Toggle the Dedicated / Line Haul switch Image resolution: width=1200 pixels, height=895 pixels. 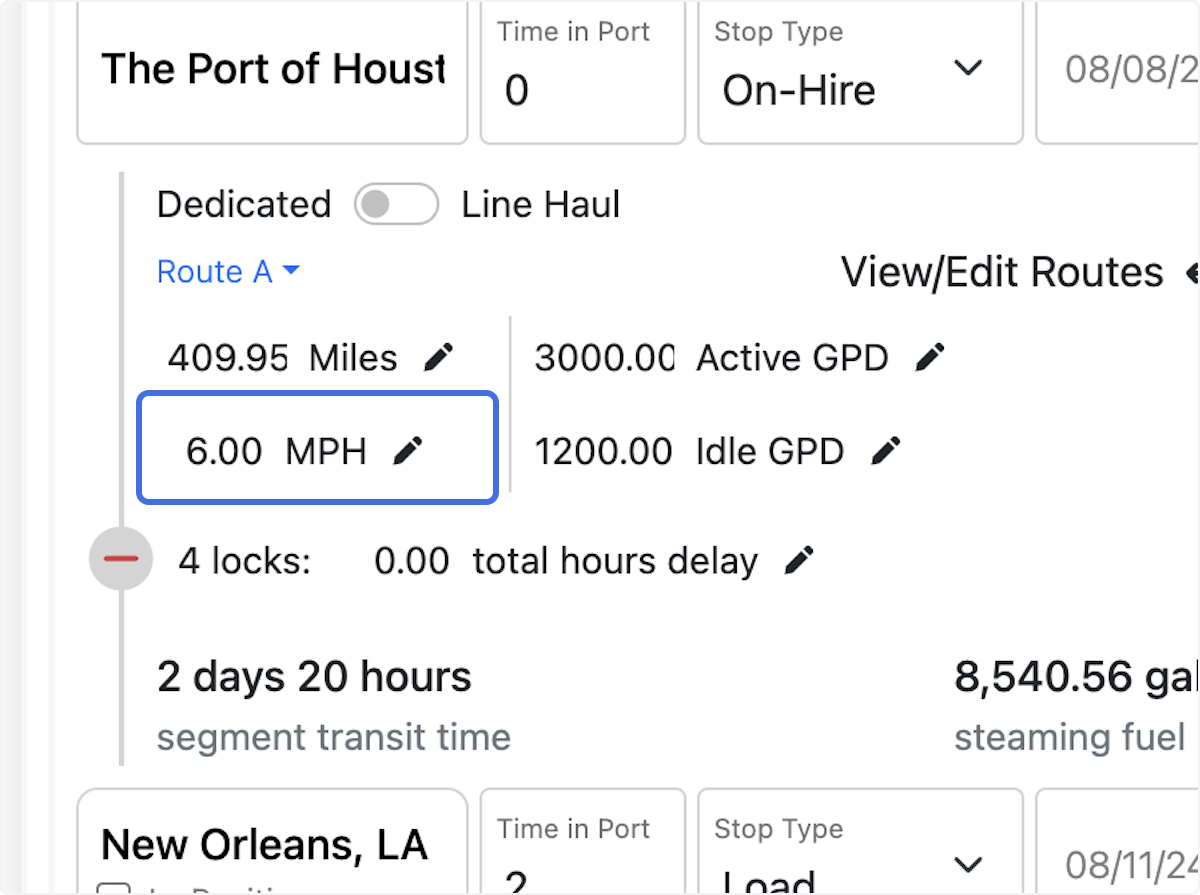[x=396, y=203]
